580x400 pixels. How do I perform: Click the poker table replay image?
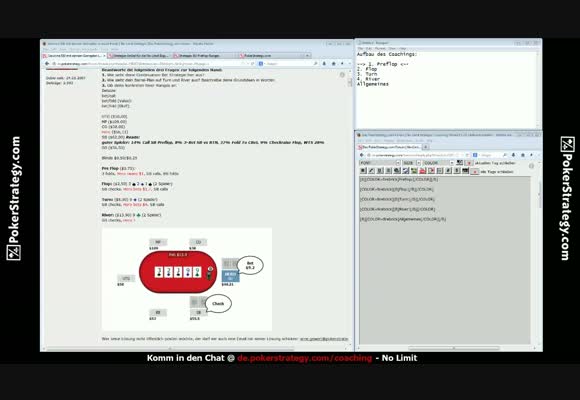pos(187,279)
